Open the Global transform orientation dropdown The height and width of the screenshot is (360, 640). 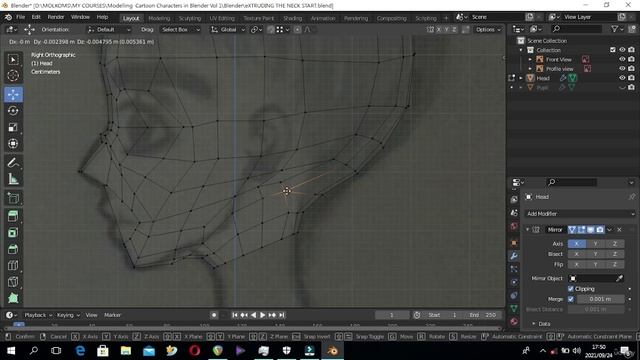pyautogui.click(x=228, y=29)
